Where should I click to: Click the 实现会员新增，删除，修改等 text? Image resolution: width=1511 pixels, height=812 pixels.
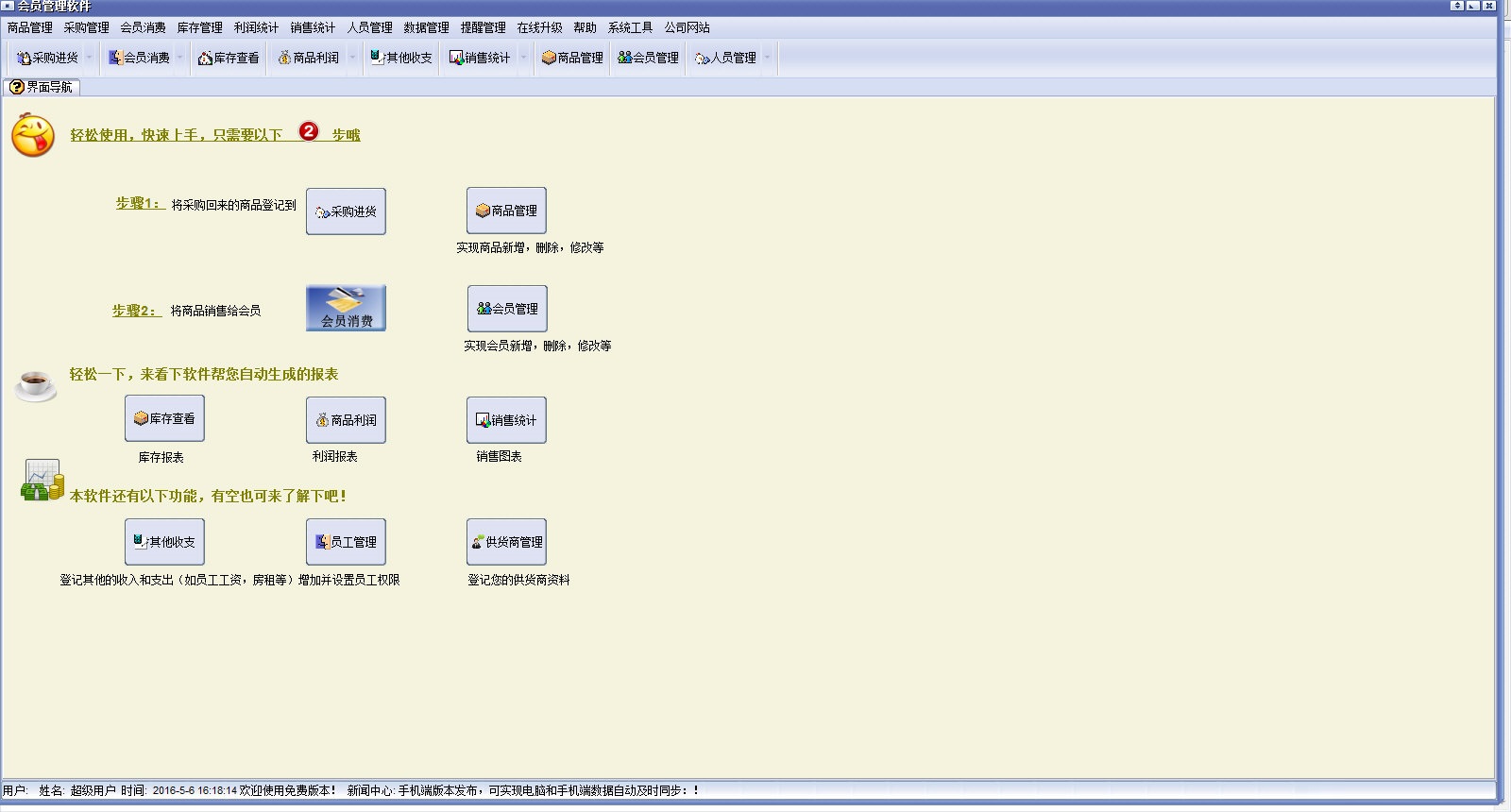[537, 346]
